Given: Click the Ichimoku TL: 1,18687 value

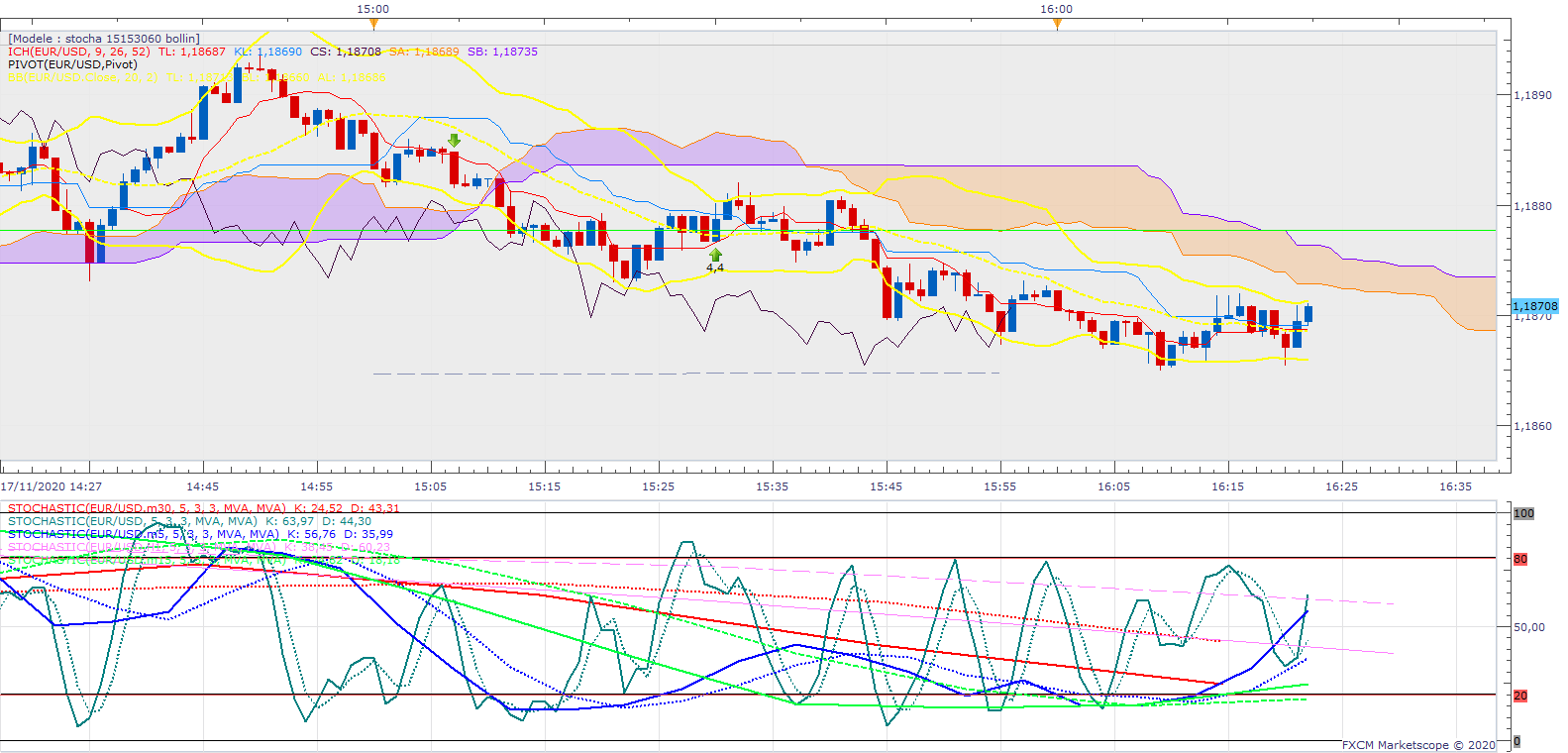Looking at the screenshot, I should [x=192, y=52].
